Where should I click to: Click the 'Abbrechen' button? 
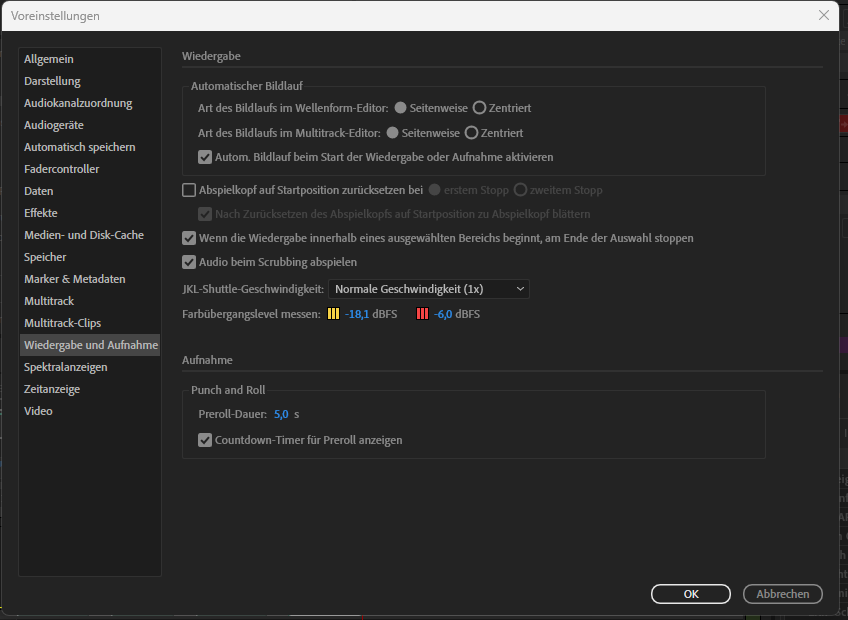click(782, 593)
